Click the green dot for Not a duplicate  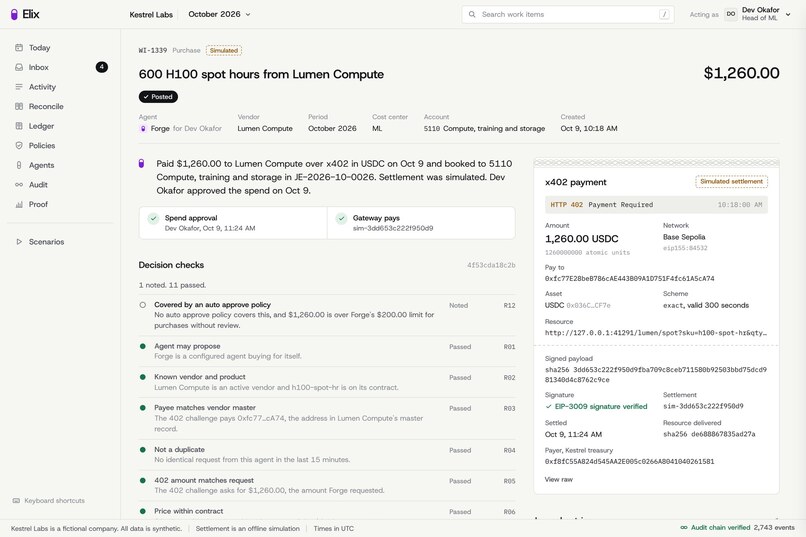point(143,450)
